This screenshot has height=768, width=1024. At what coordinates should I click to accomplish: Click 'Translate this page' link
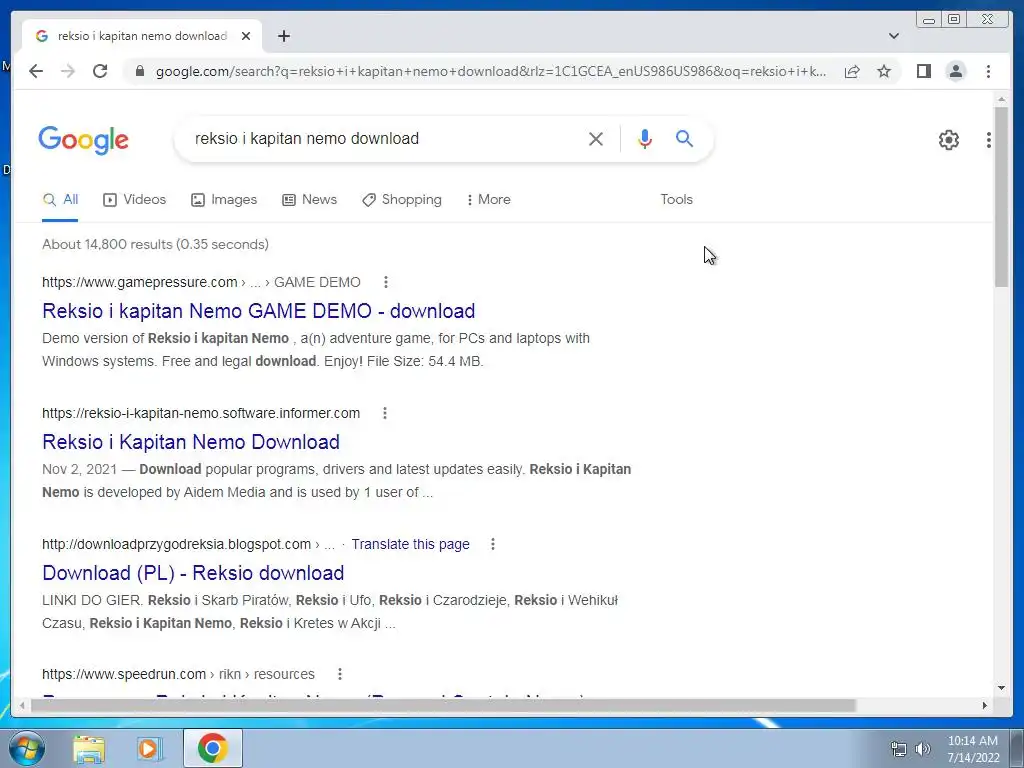click(x=410, y=544)
